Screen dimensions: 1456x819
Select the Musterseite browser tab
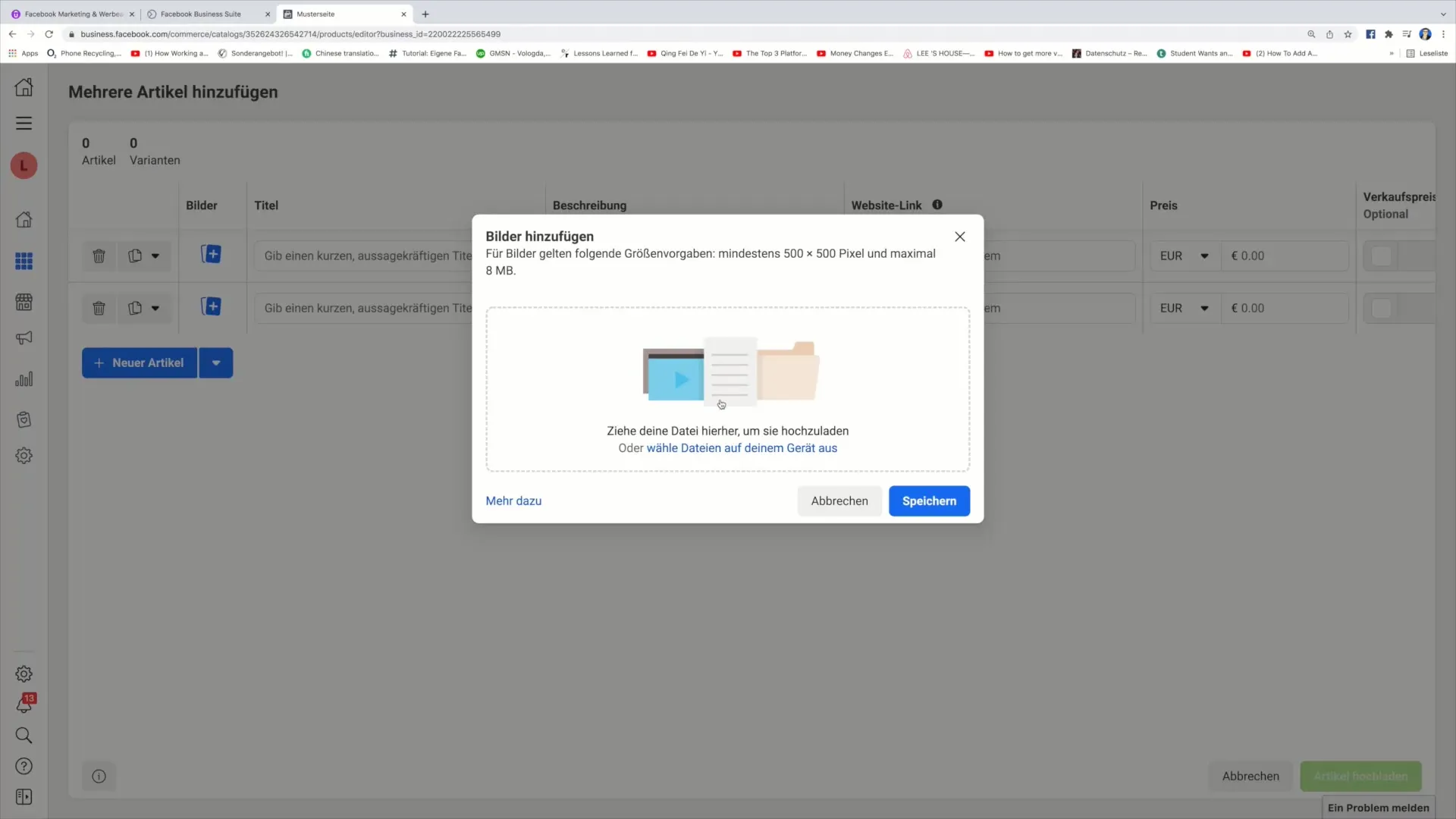click(344, 14)
